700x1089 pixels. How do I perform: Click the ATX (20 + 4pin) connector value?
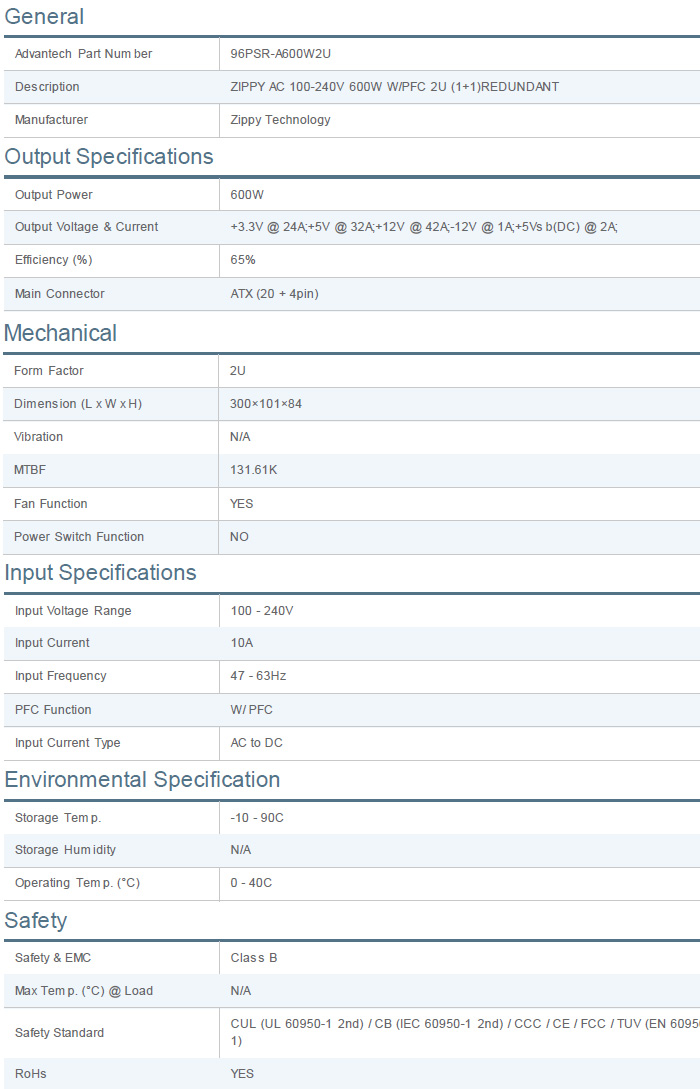(274, 294)
